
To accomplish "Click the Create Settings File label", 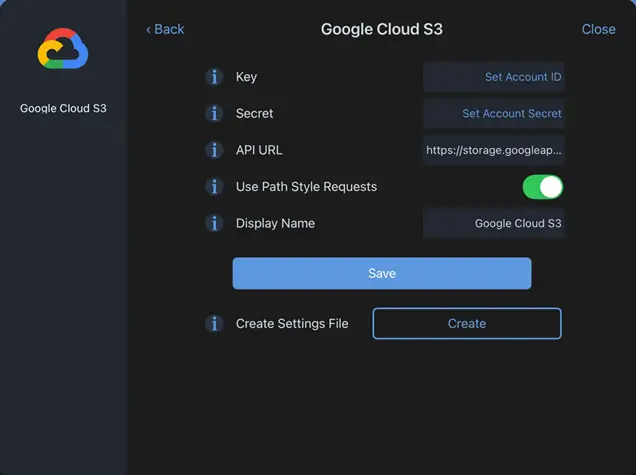I will [x=292, y=324].
